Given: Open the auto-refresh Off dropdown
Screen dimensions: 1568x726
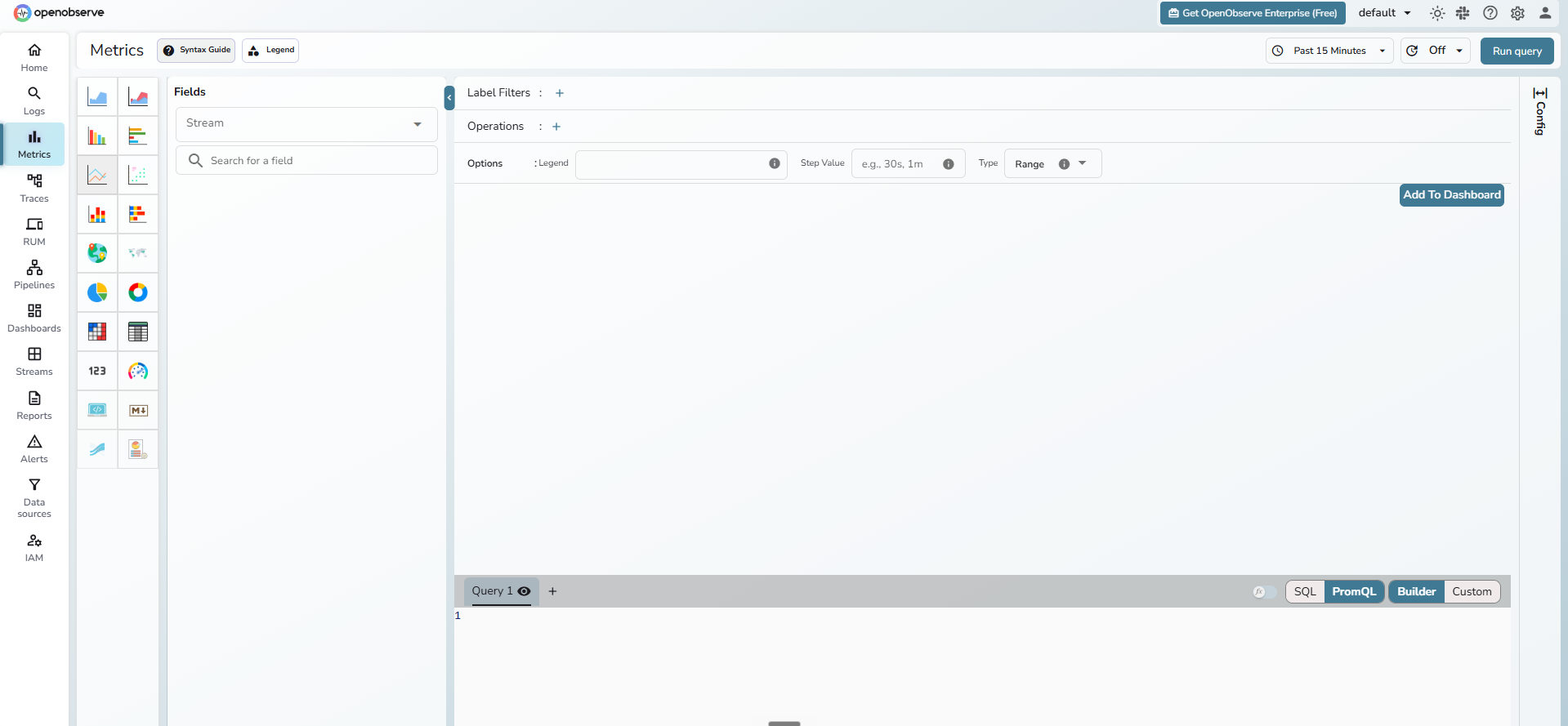Looking at the screenshot, I should point(1435,51).
